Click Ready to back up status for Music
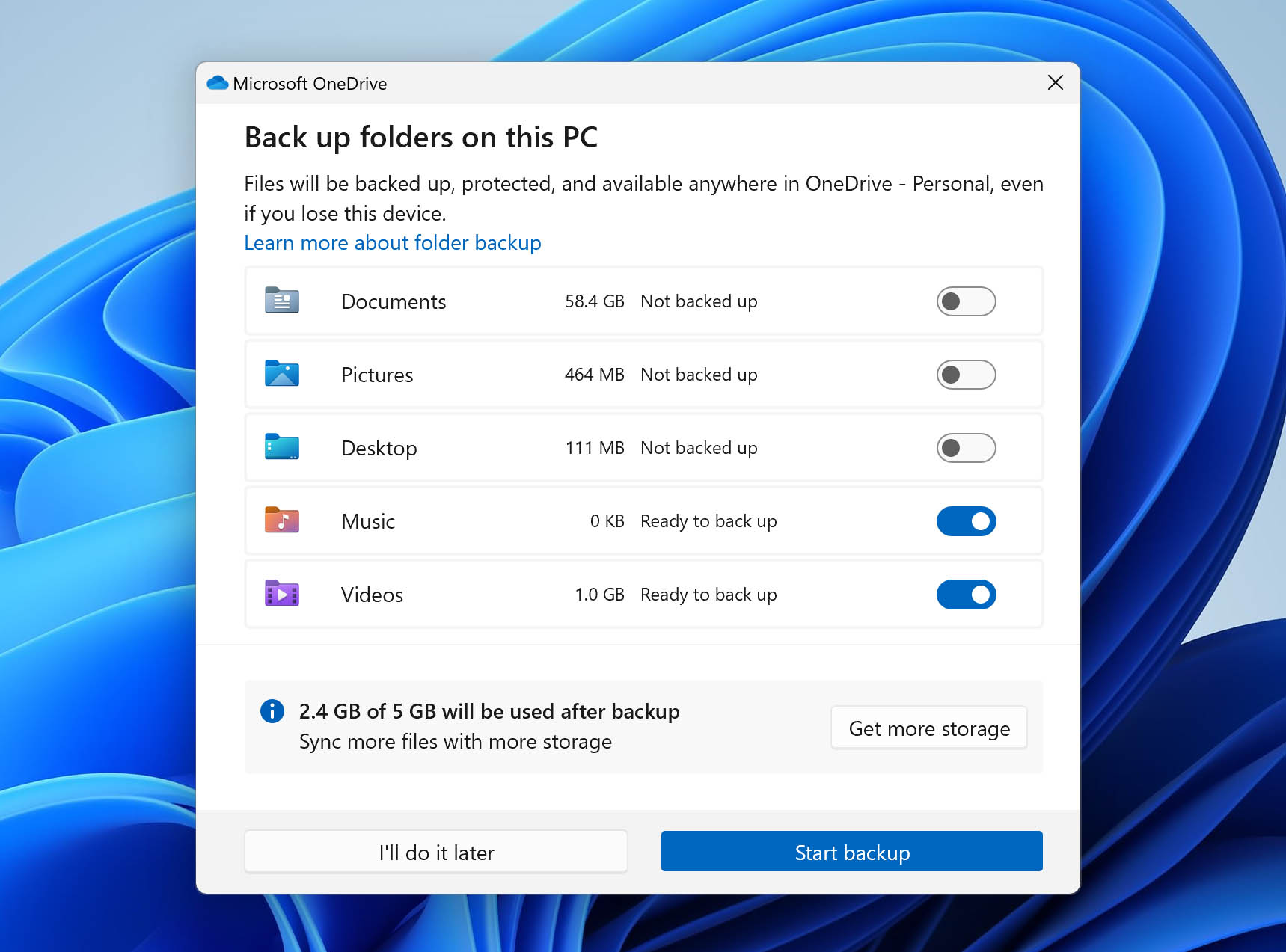Screen dimensions: 1286x952 click(708, 521)
